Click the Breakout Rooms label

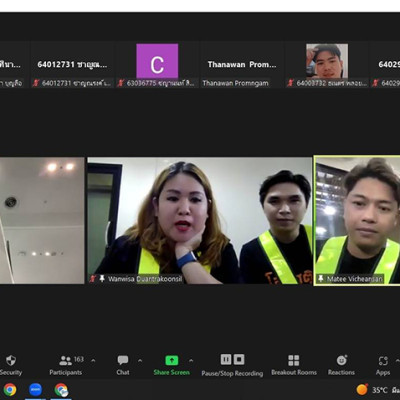coord(294,372)
